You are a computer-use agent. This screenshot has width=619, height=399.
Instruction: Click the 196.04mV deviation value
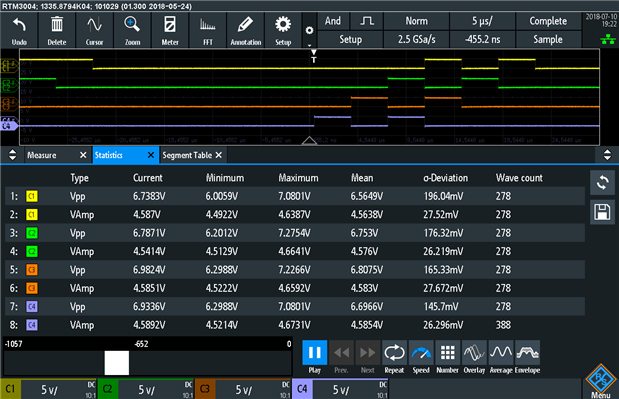point(443,196)
